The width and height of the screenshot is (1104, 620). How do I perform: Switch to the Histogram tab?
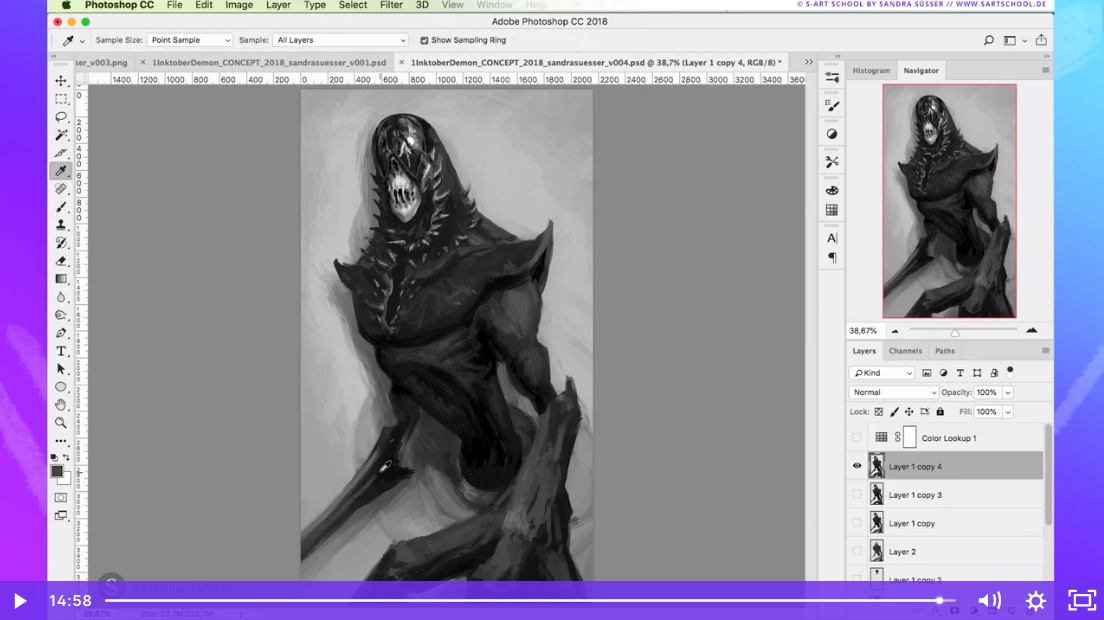(x=871, y=70)
